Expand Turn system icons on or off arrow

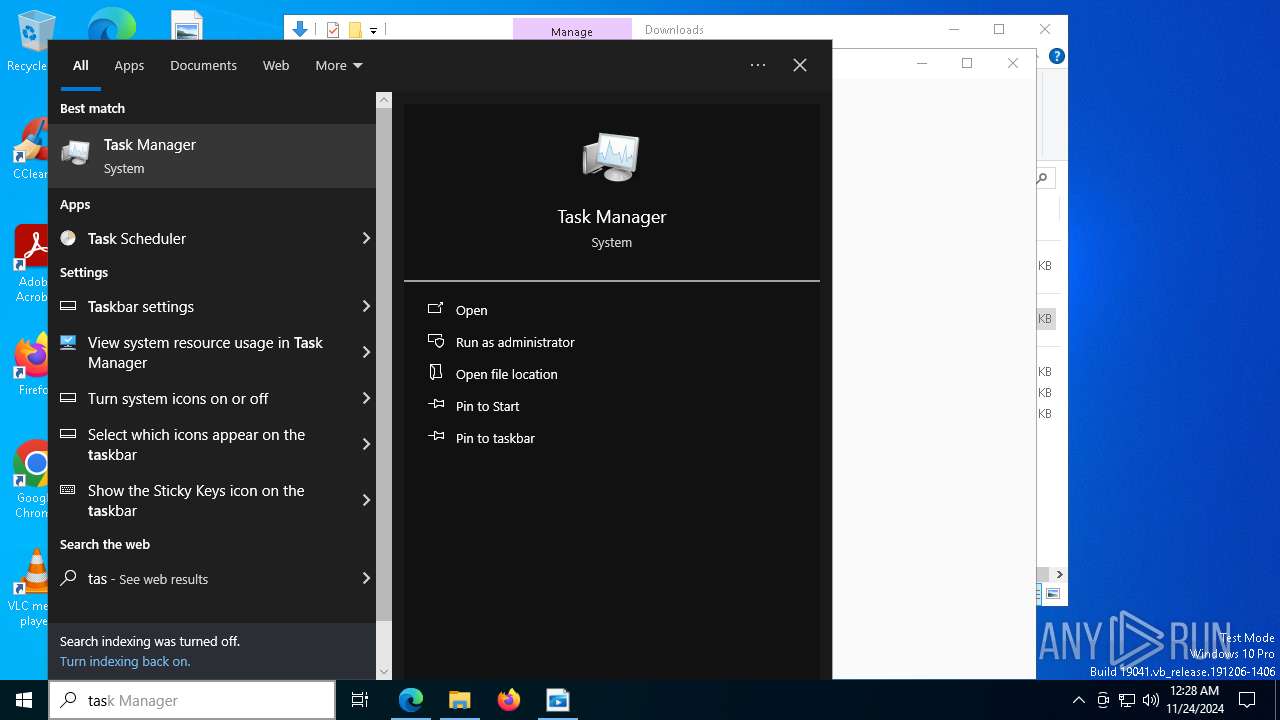point(366,398)
